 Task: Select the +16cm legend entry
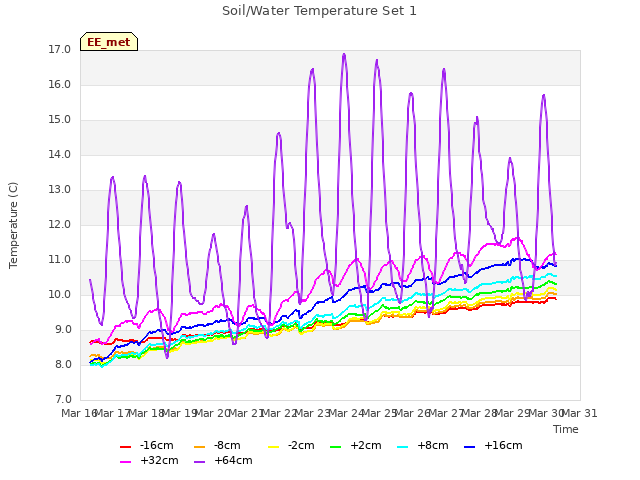[493, 445]
